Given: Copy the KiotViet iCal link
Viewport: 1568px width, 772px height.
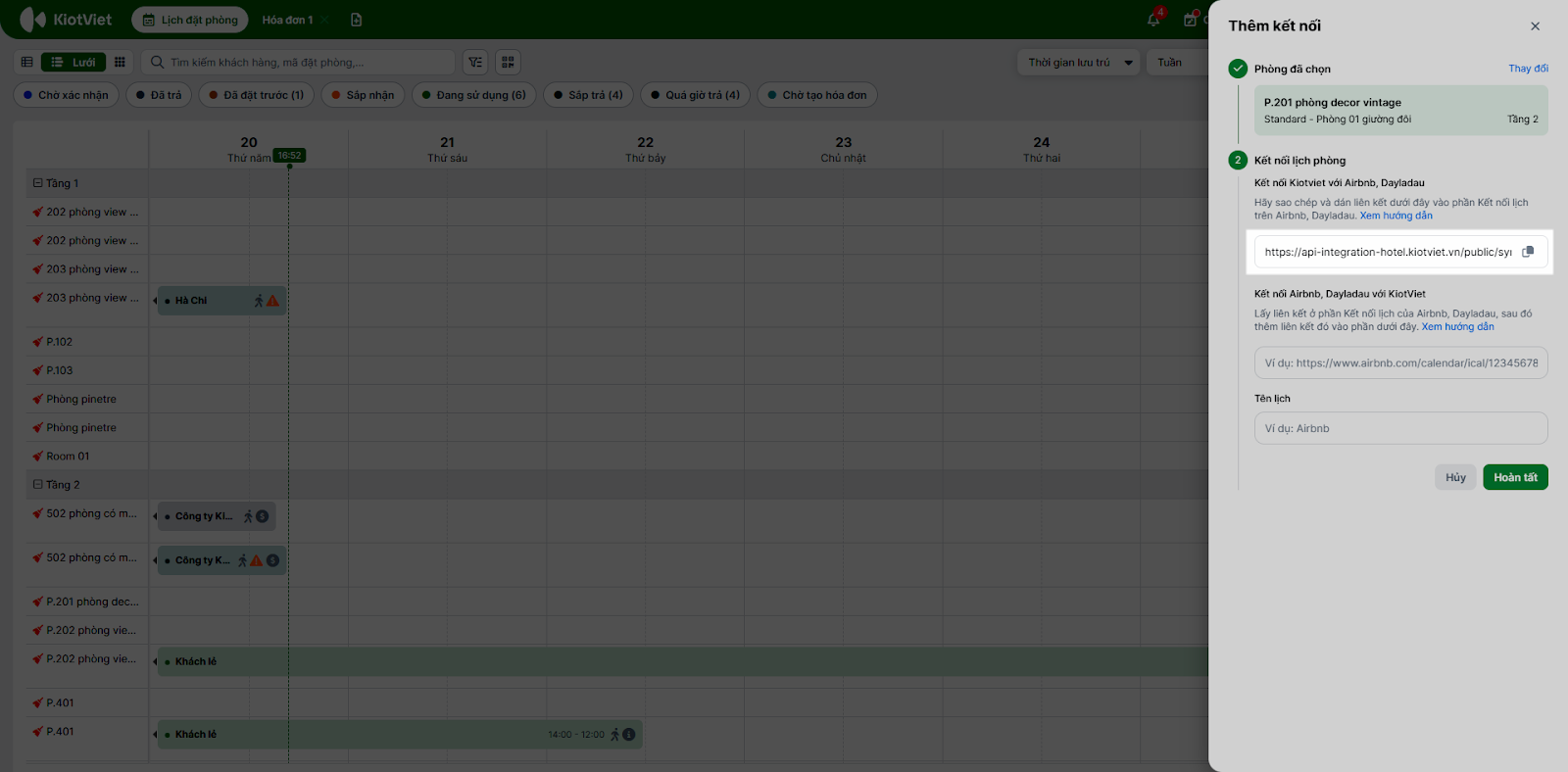Looking at the screenshot, I should 1528,252.
